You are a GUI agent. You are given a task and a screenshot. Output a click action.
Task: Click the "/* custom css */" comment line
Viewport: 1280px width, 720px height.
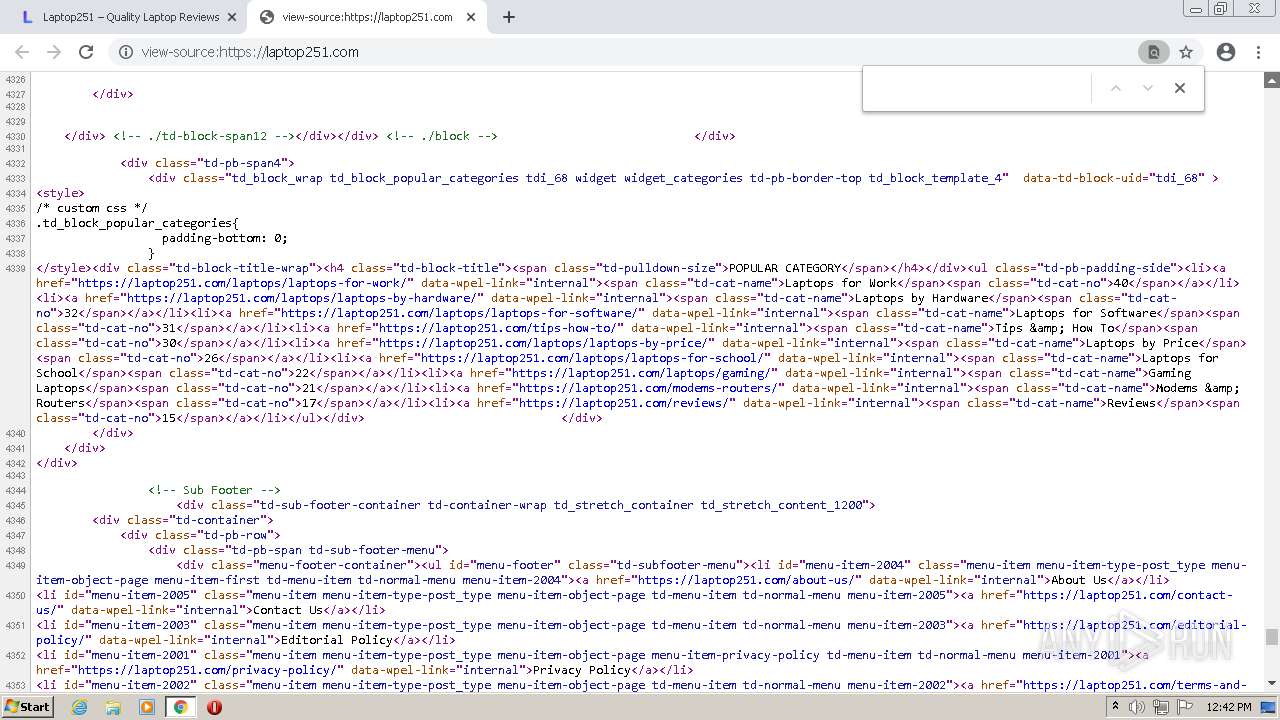click(x=92, y=208)
